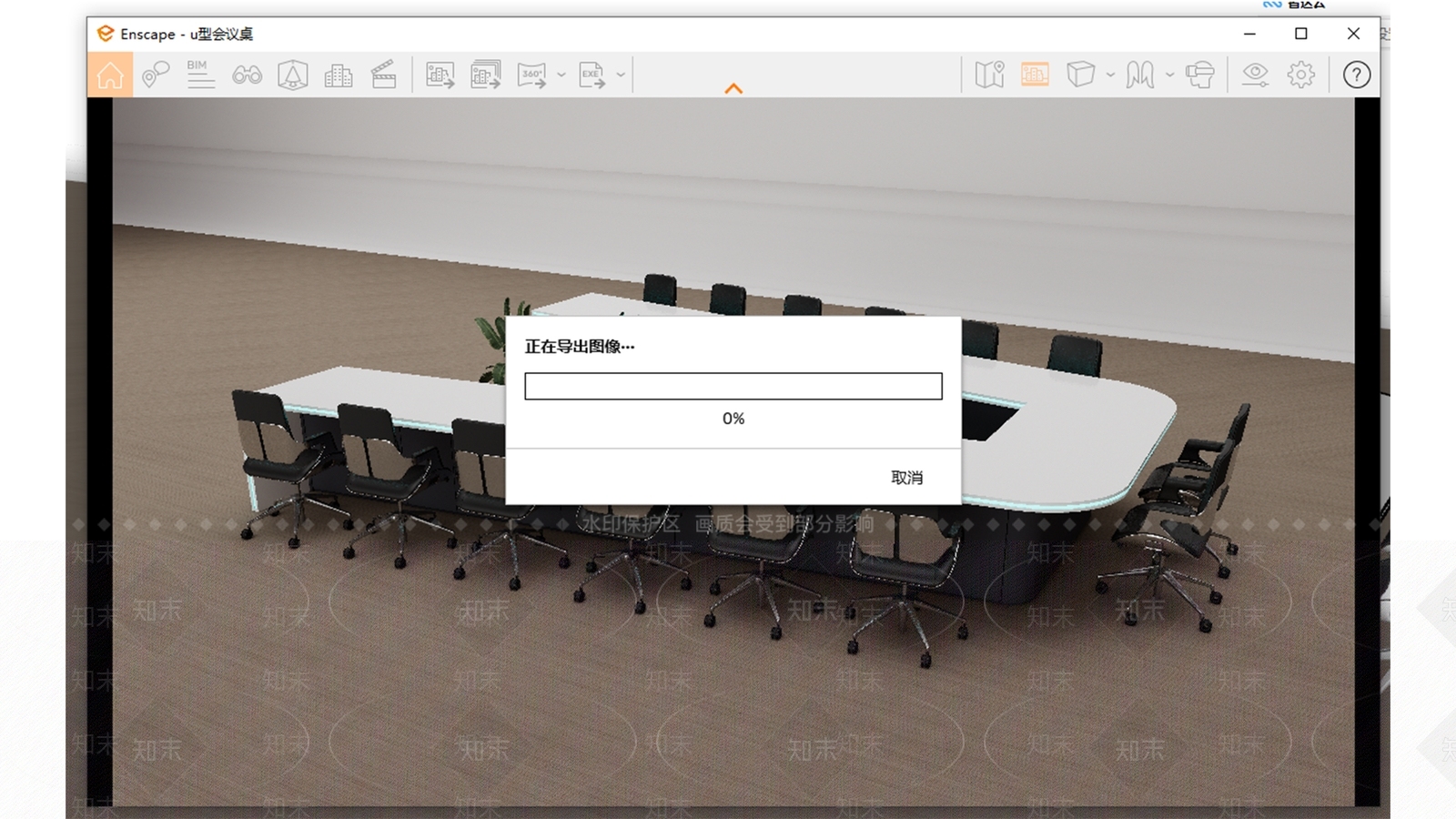Click the Enscape window title text

point(187,35)
